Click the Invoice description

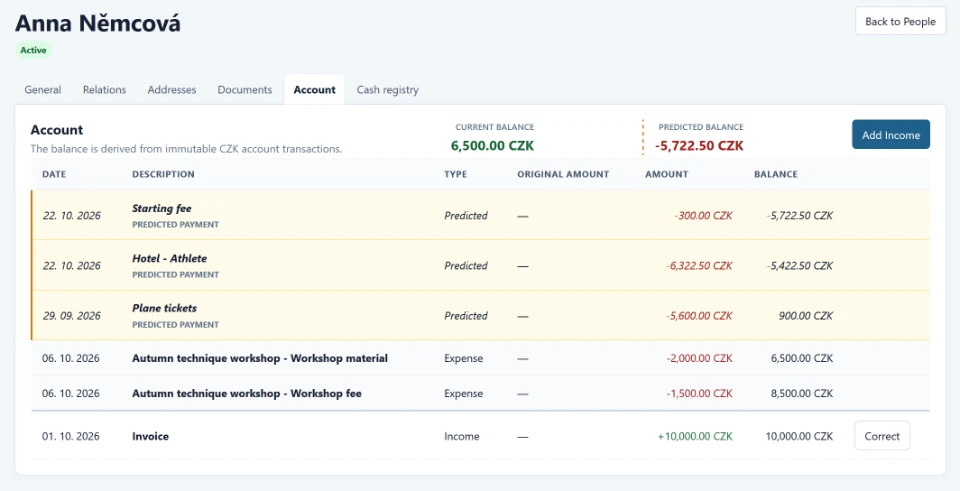tap(151, 437)
